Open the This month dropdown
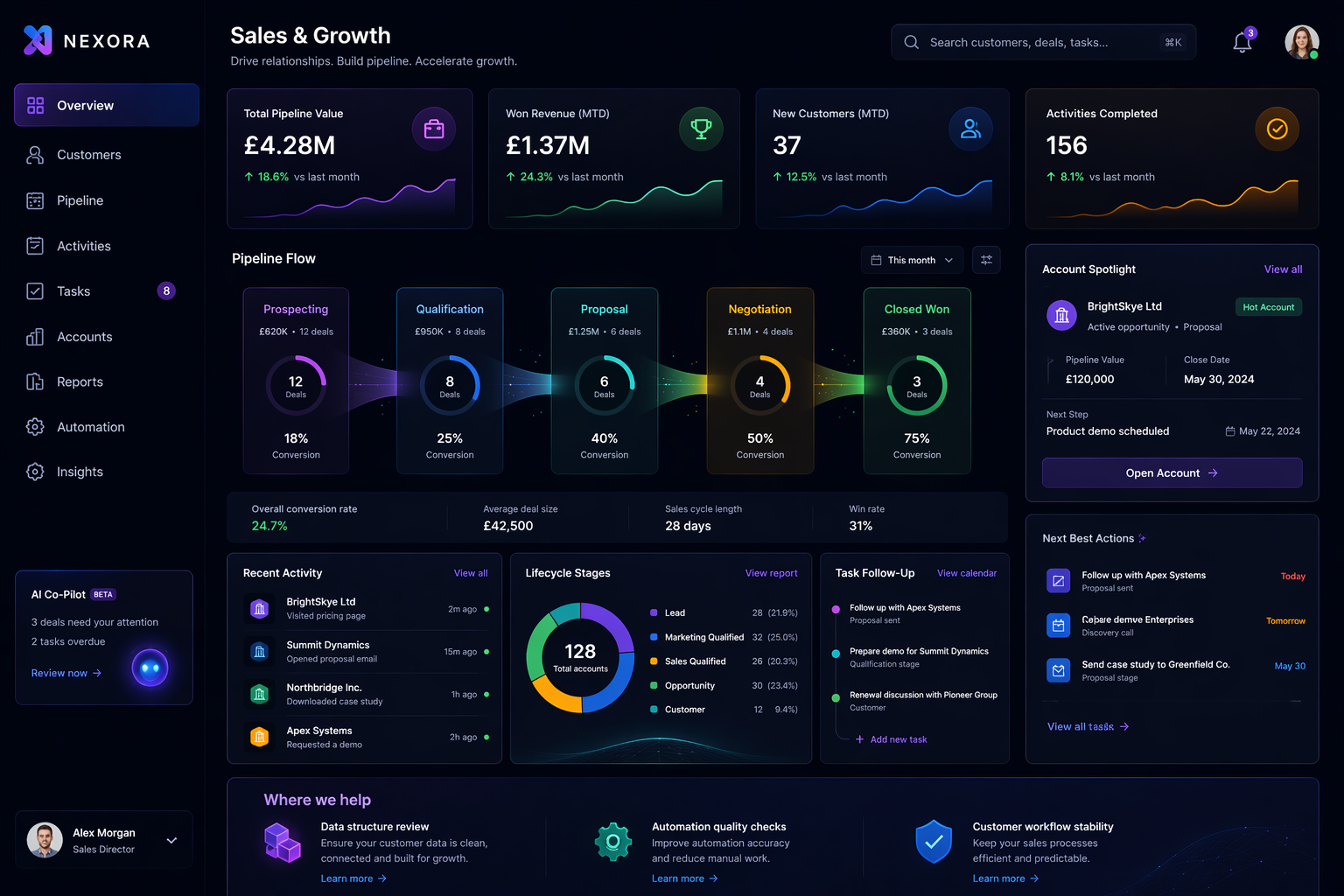 click(912, 260)
